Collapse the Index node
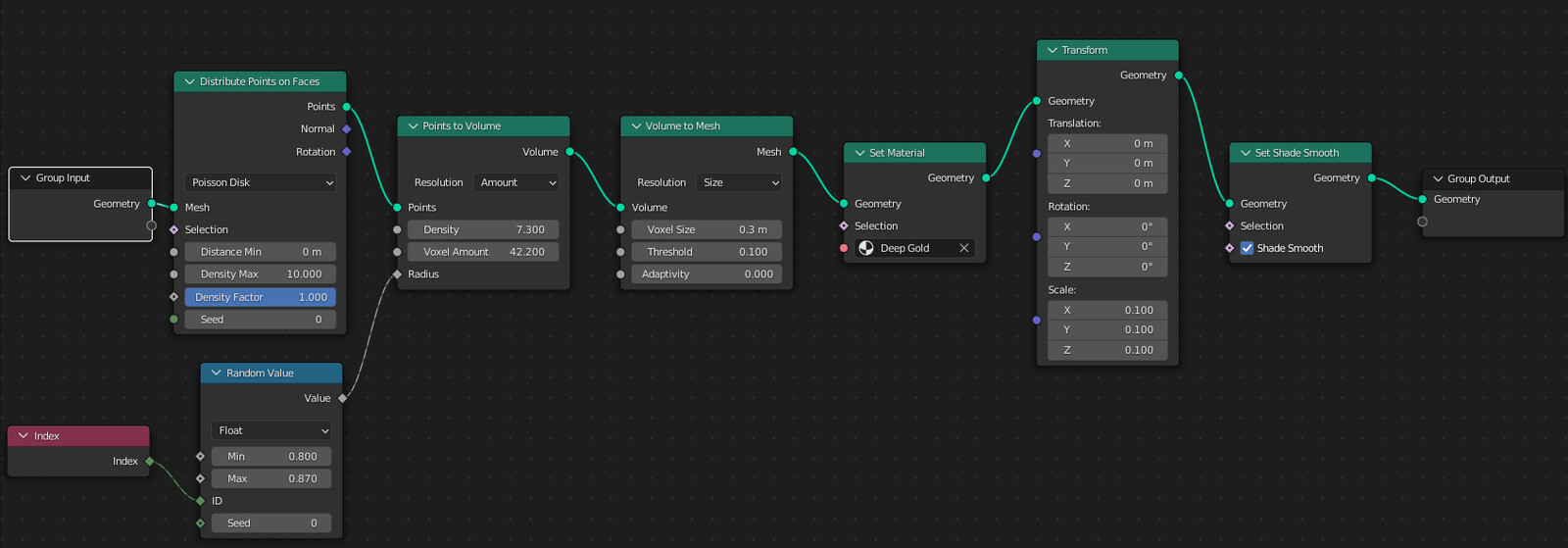Screen dimensions: 1568x548 (24, 436)
